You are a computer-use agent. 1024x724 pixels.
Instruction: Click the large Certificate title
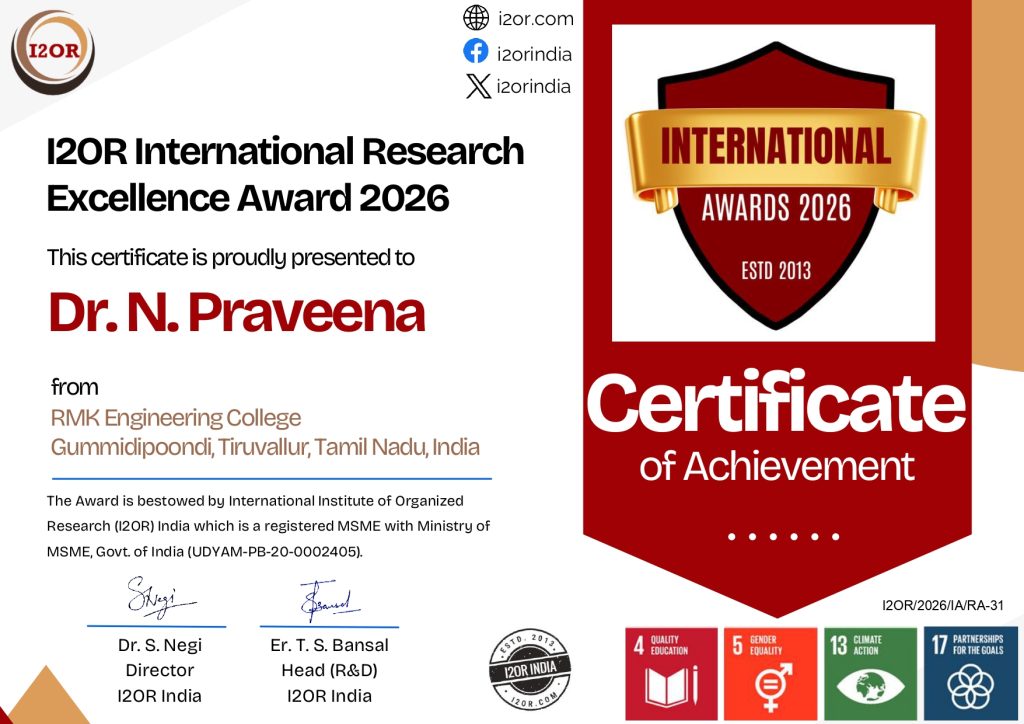pyautogui.click(x=776, y=401)
